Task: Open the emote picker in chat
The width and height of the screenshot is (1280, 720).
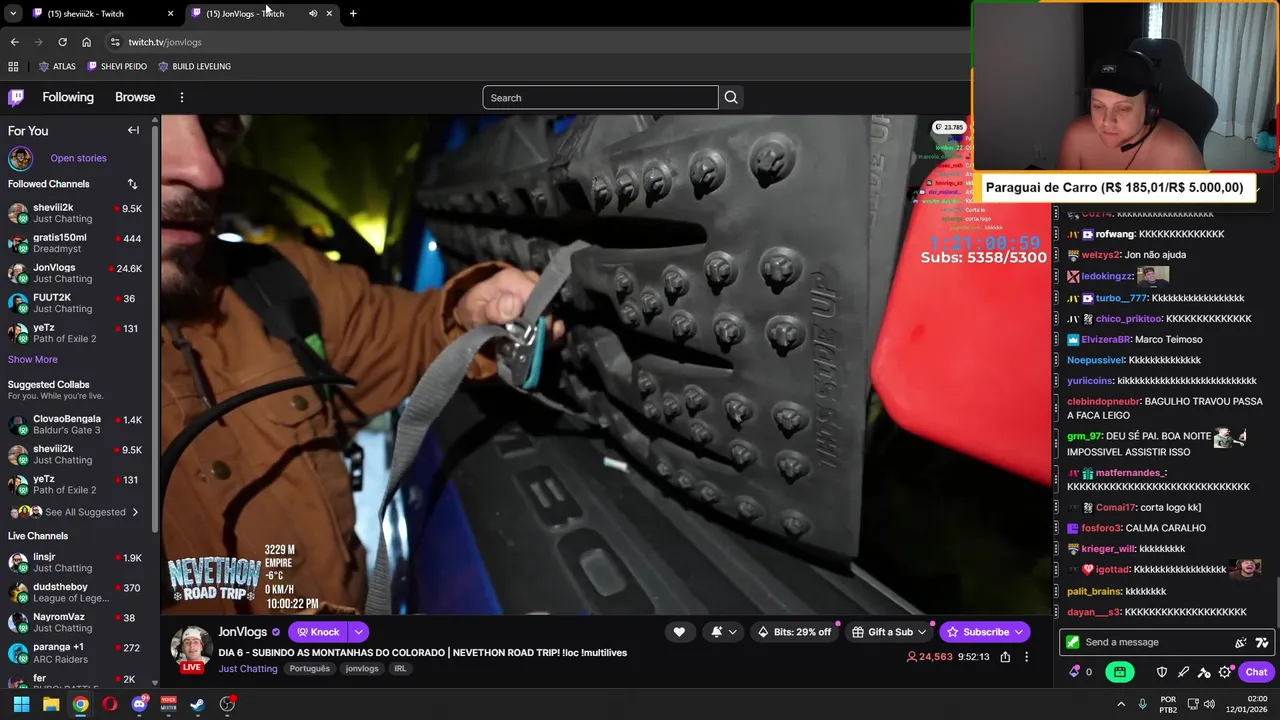Action: pyautogui.click(x=1241, y=642)
